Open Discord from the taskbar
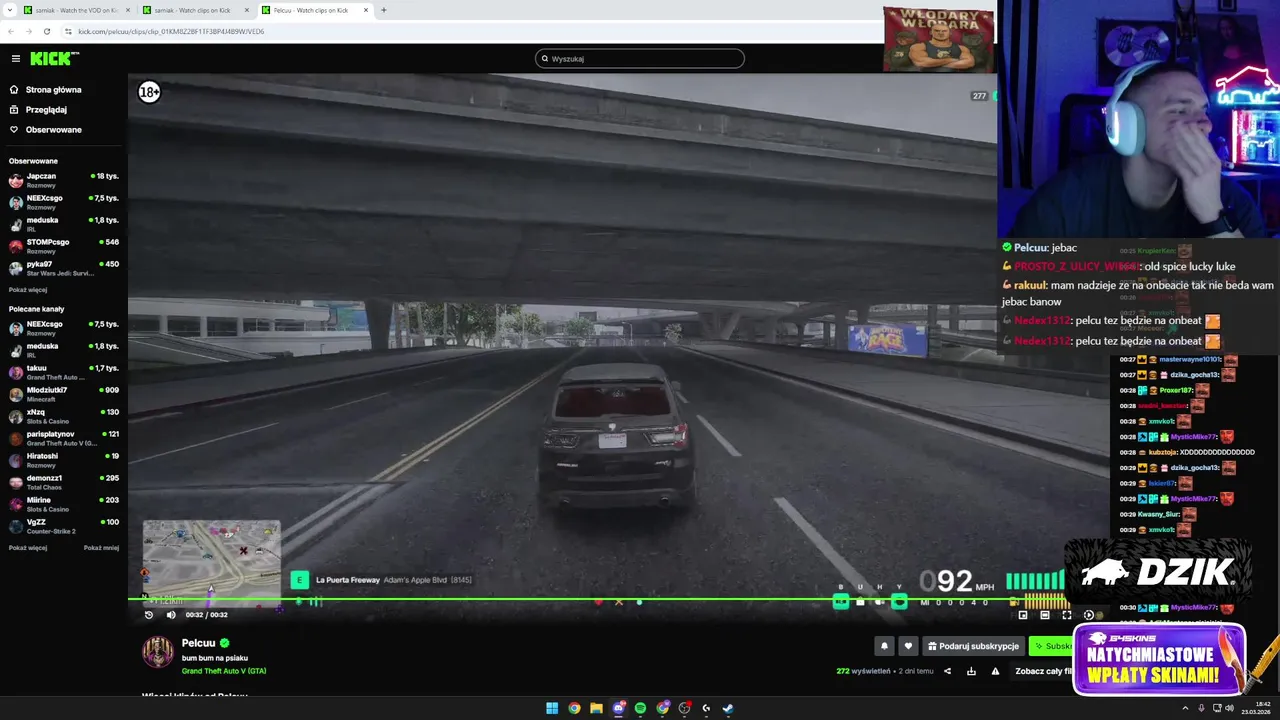 coord(618,708)
